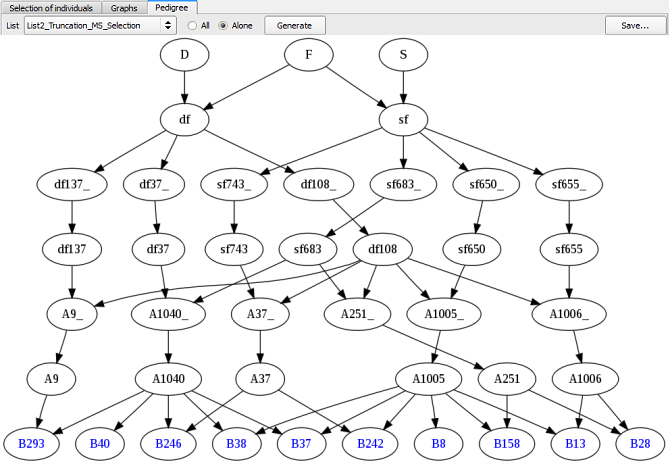The height and width of the screenshot is (464, 669).
Task: Select the B28 node in pedigree
Action: coord(638,442)
